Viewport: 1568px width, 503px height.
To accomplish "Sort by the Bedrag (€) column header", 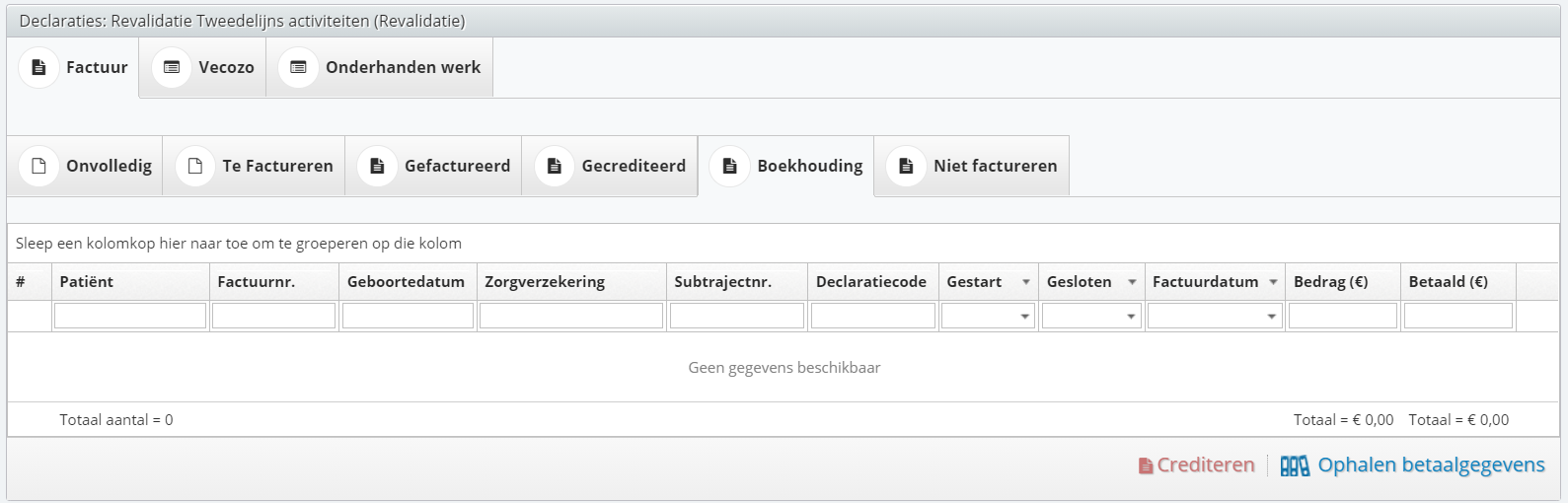I will click(1330, 282).
